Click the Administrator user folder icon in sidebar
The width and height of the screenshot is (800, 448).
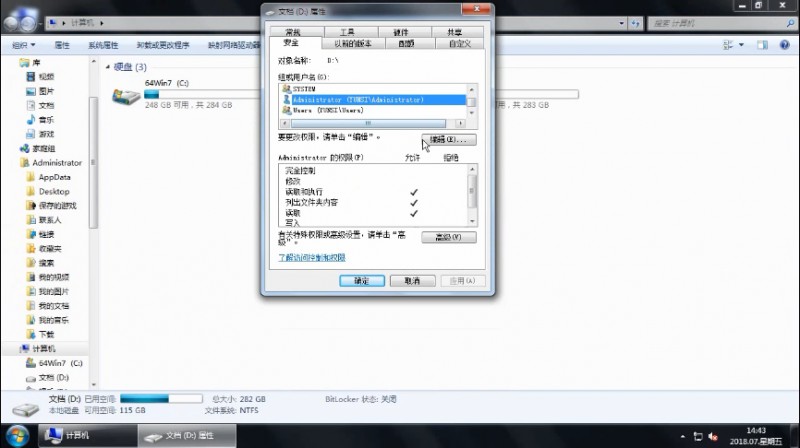click(24, 163)
